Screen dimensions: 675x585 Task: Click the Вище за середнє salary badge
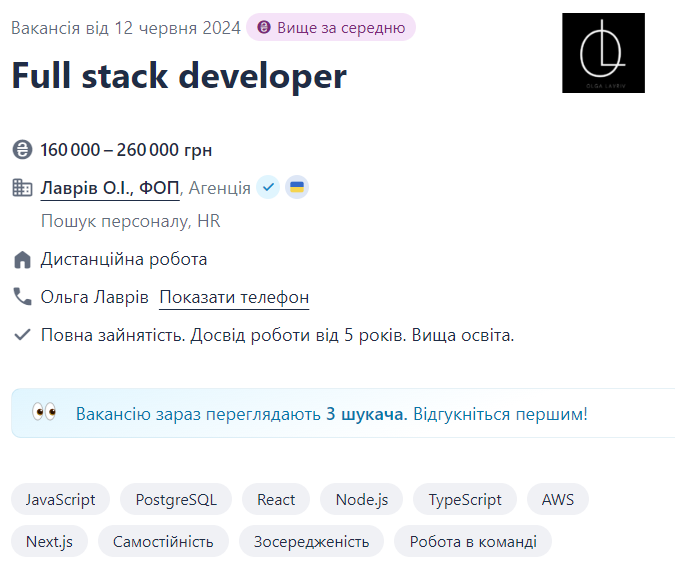331,27
